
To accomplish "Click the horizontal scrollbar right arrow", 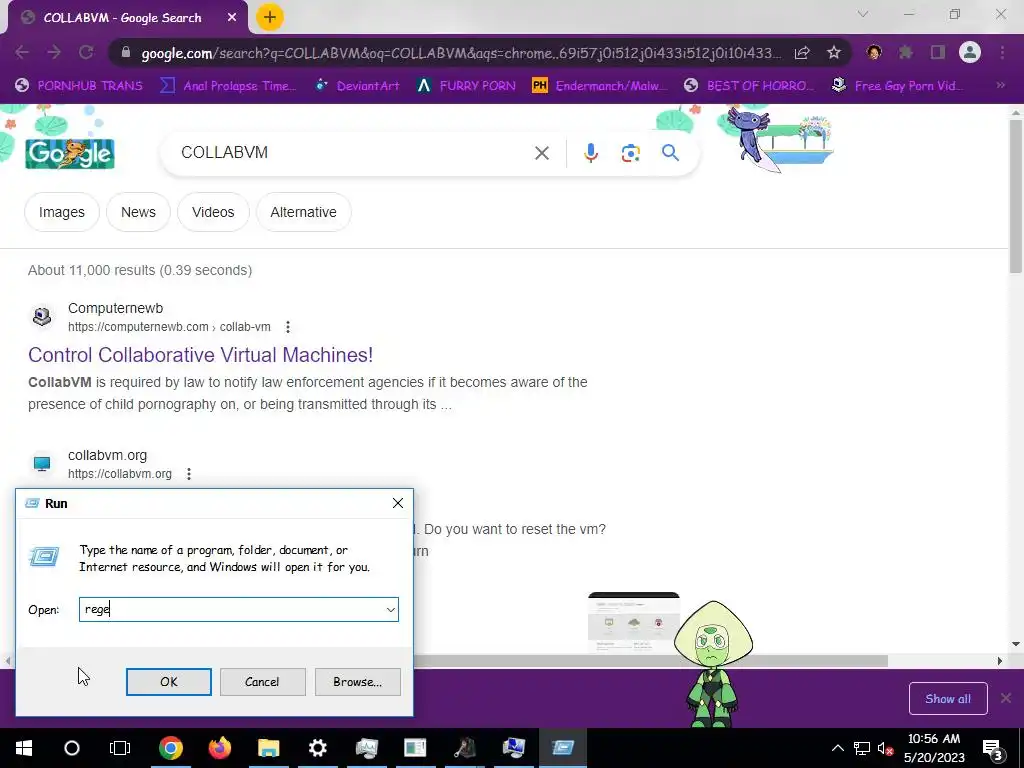I will click(1000, 661).
